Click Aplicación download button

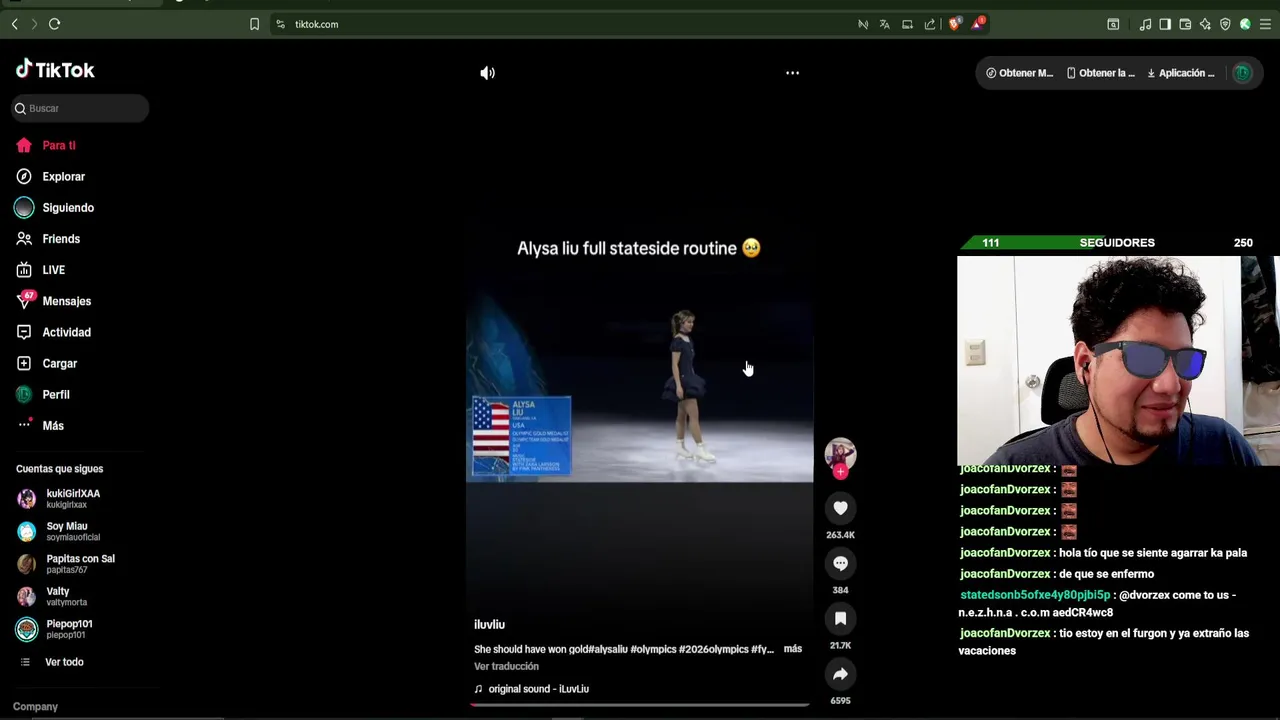click(x=1180, y=73)
